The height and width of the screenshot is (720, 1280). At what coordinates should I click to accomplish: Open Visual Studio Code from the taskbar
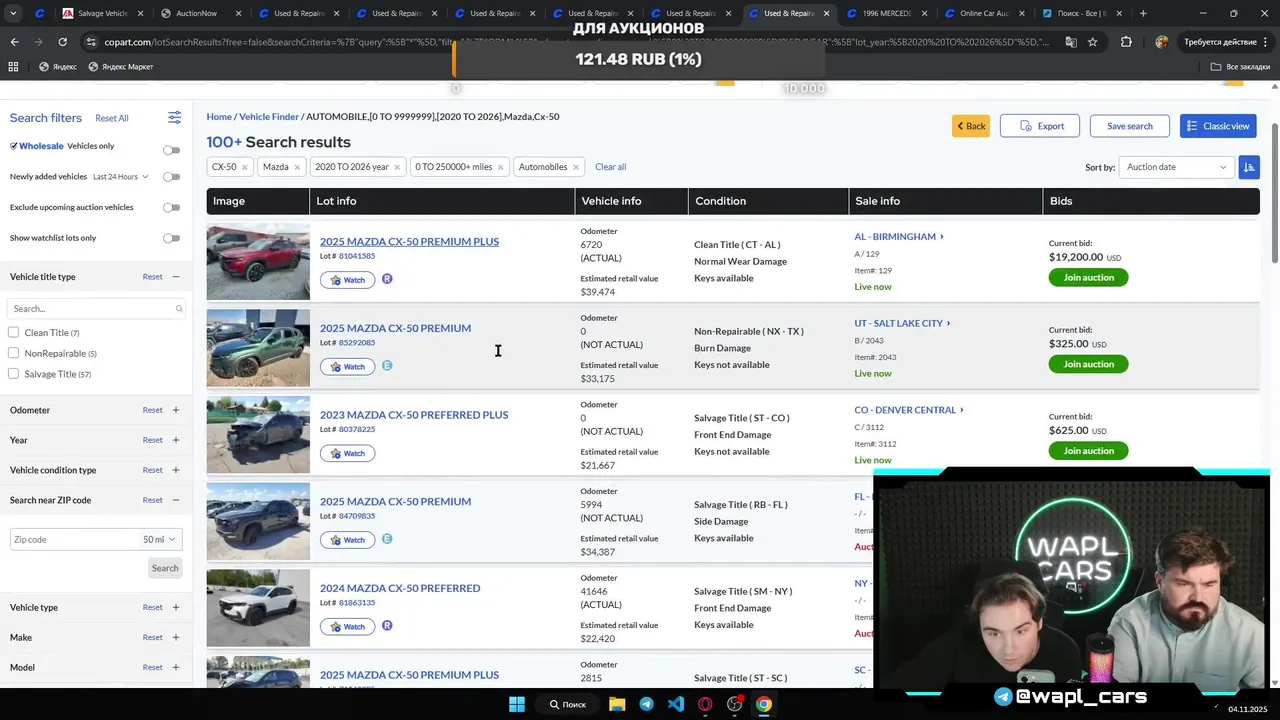click(676, 704)
